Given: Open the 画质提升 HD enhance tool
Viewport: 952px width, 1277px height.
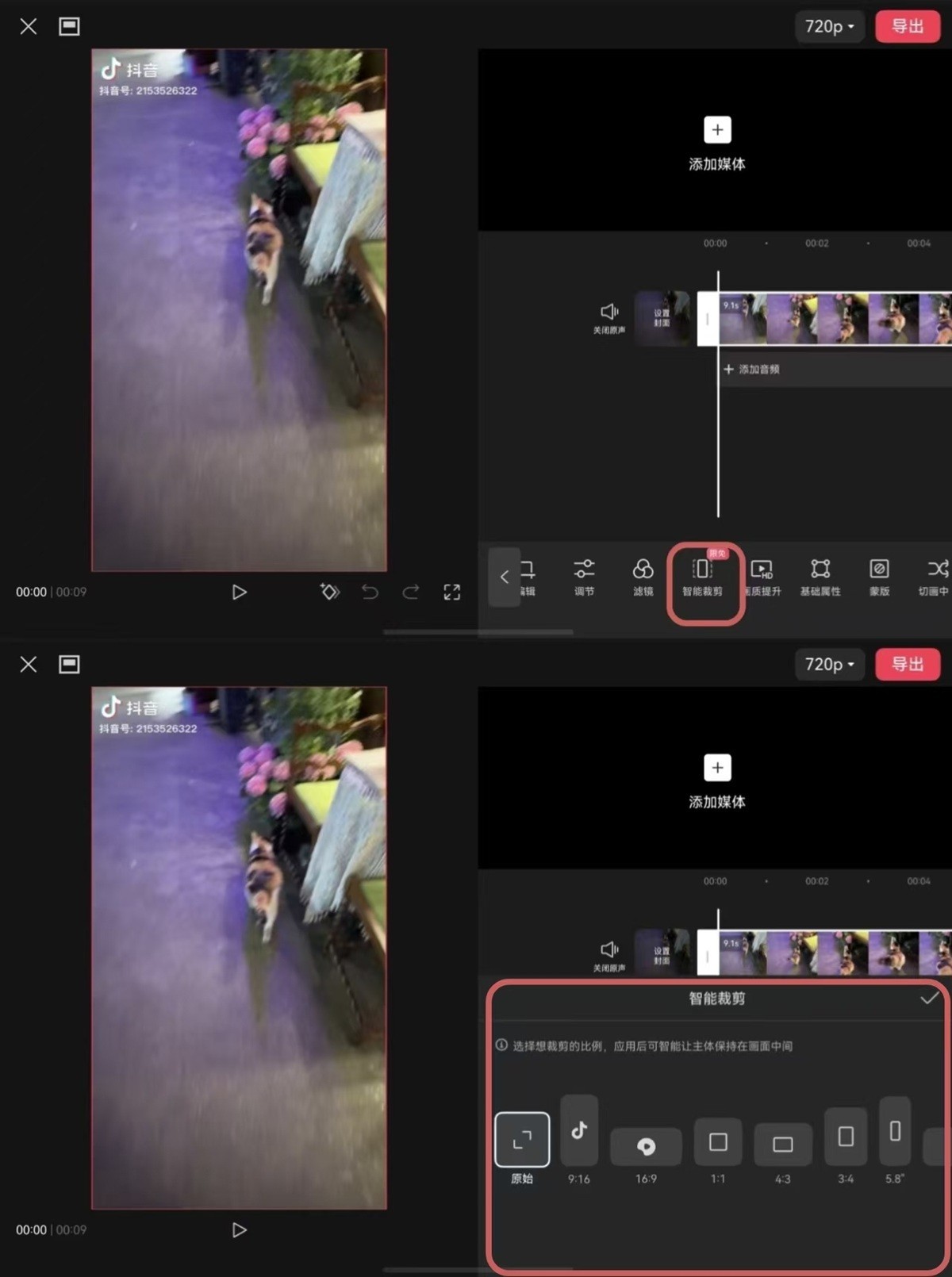Looking at the screenshot, I should 762,577.
